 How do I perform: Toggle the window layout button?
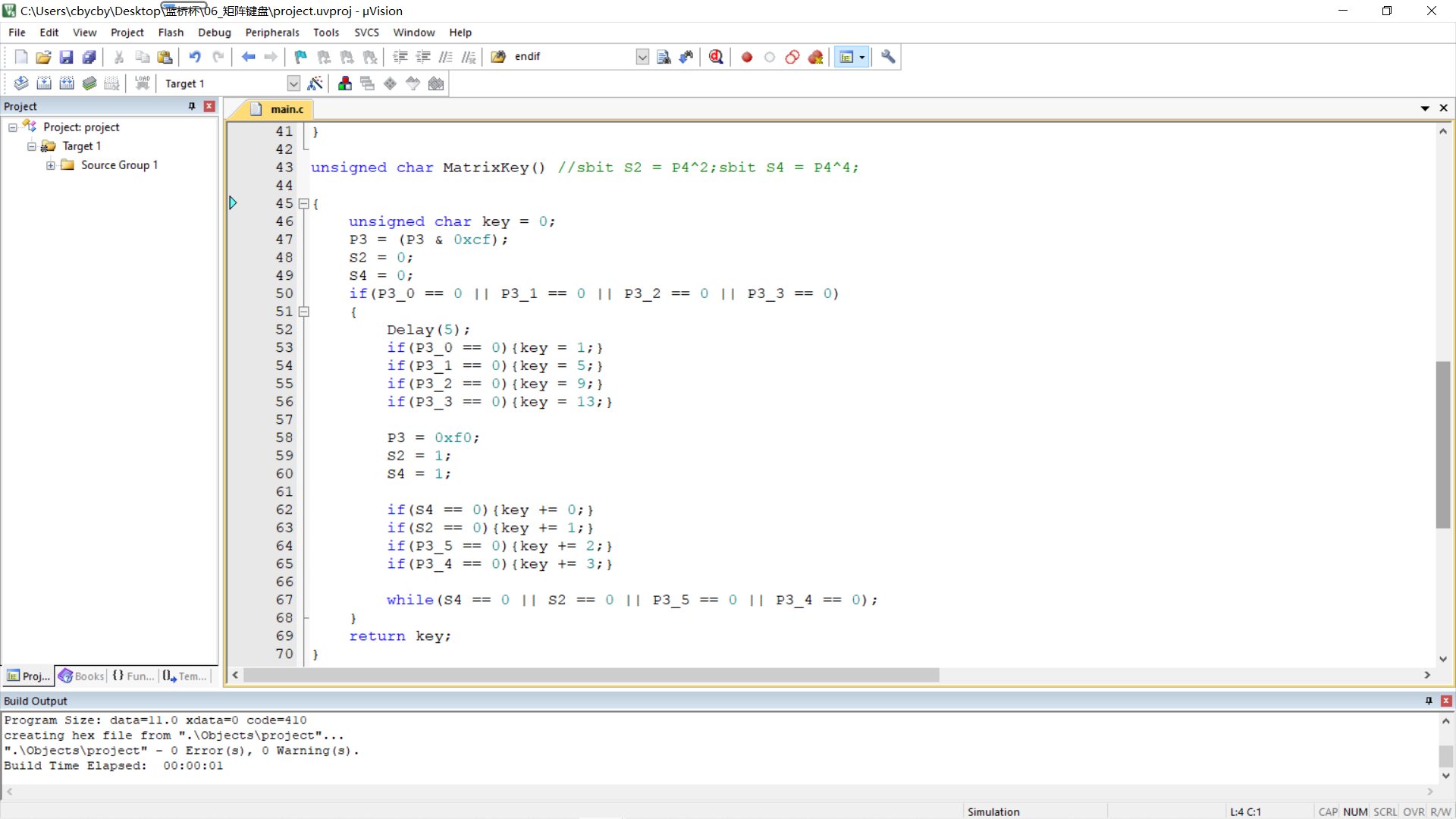tap(846, 57)
